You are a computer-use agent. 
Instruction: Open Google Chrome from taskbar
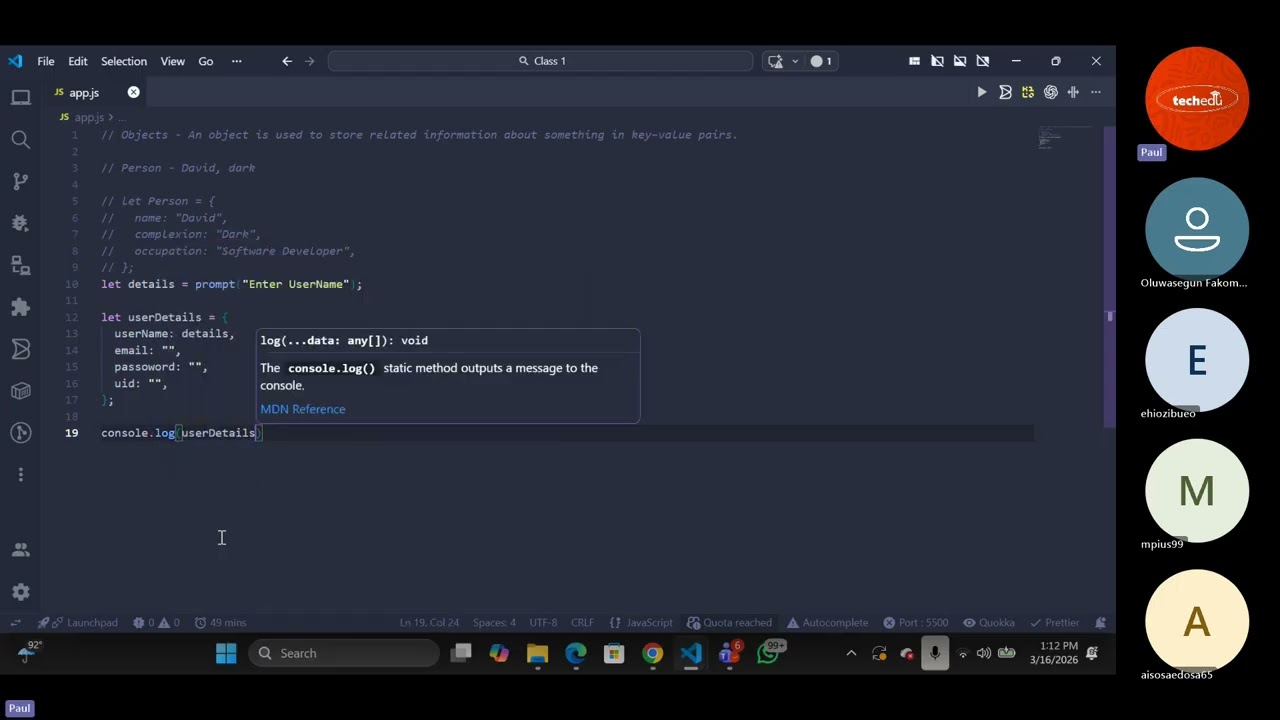652,654
